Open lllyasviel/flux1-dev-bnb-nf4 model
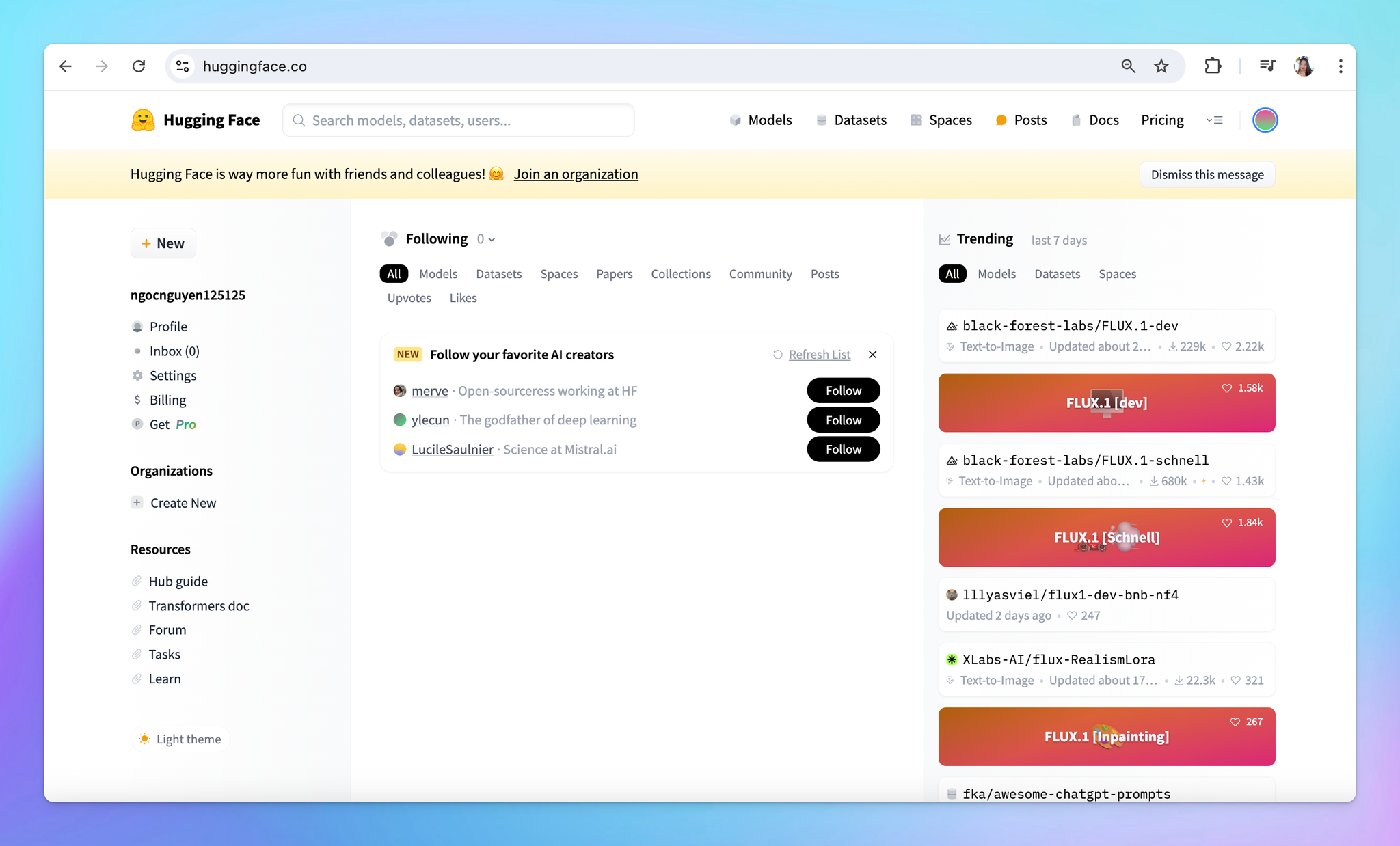Viewport: 1400px width, 846px height. tap(1107, 605)
